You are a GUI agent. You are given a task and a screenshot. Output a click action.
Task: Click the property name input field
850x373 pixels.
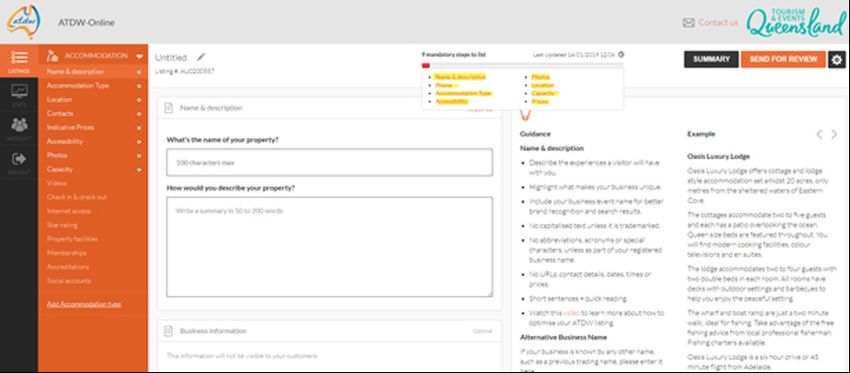(x=330, y=163)
